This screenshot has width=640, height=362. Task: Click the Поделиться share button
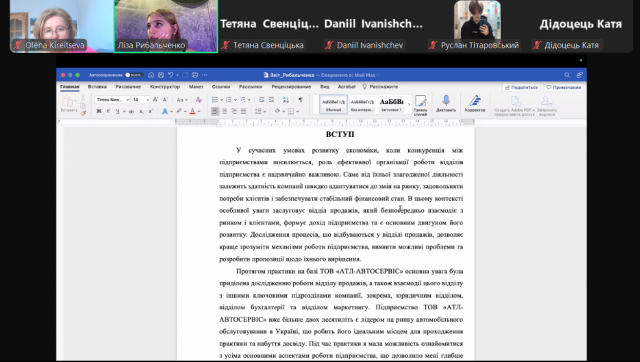521,87
